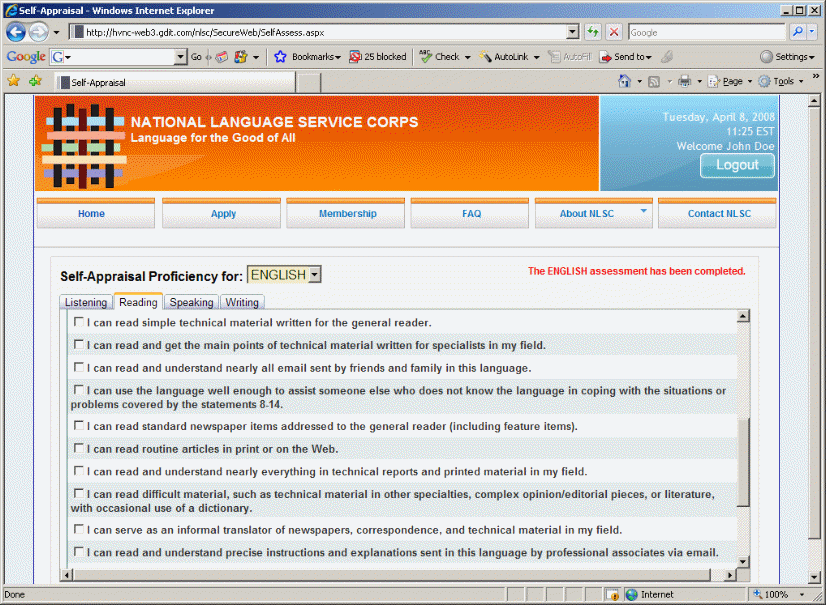Click statements list scroll-right arrow
Viewport: 826px width, 605px height.
(730, 574)
